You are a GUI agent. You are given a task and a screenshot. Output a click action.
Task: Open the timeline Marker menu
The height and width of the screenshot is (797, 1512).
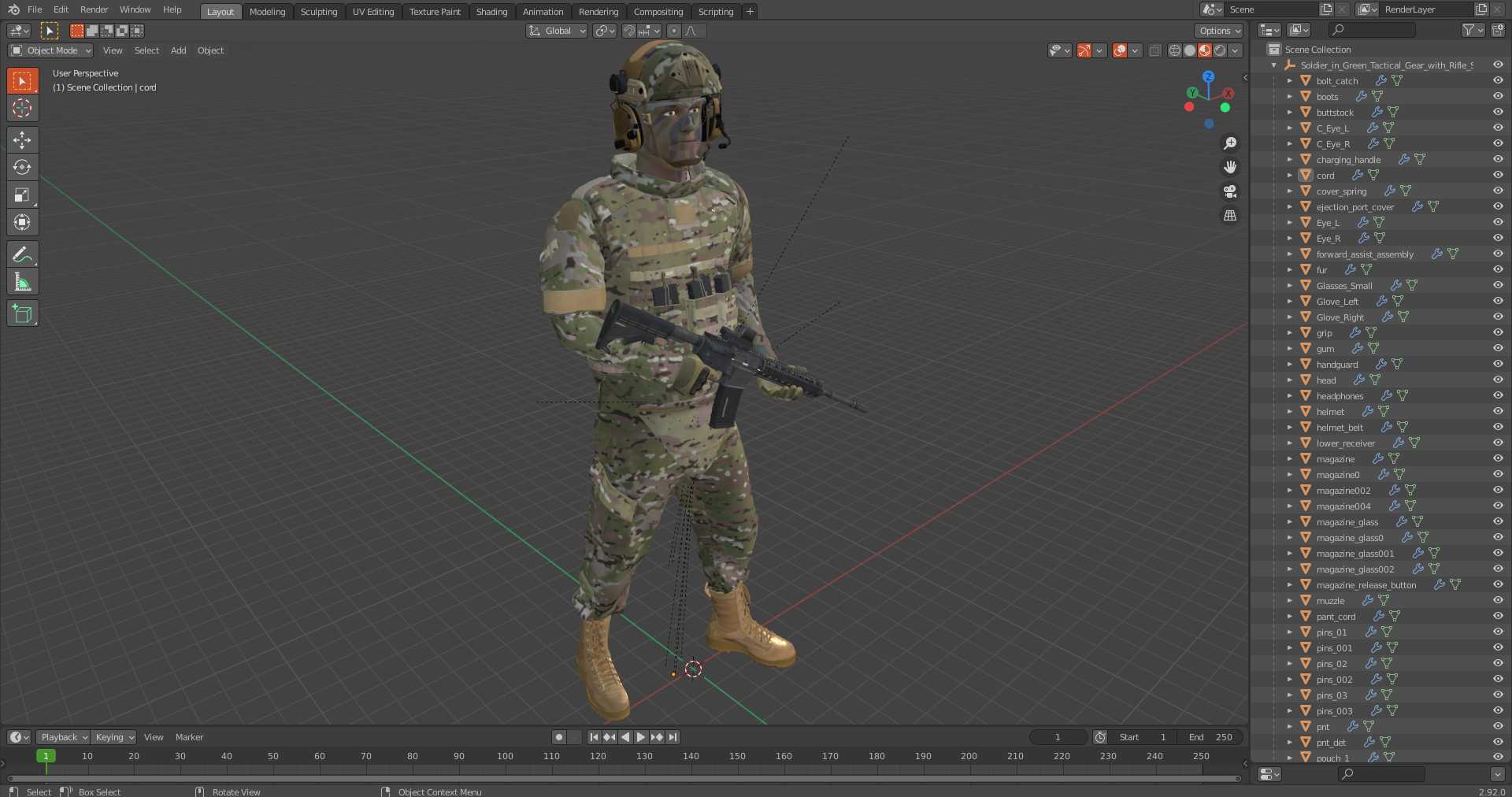pyautogui.click(x=189, y=737)
